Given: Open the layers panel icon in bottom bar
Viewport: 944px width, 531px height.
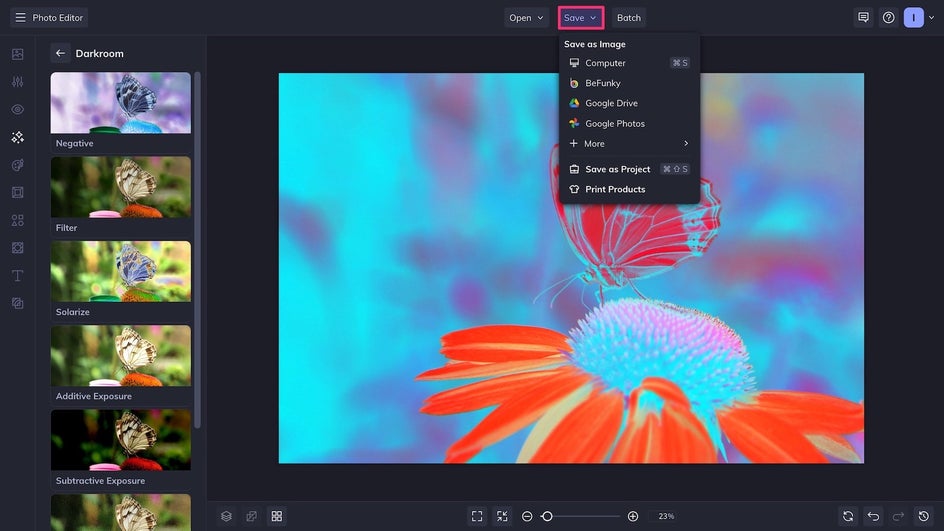Looking at the screenshot, I should 226,516.
